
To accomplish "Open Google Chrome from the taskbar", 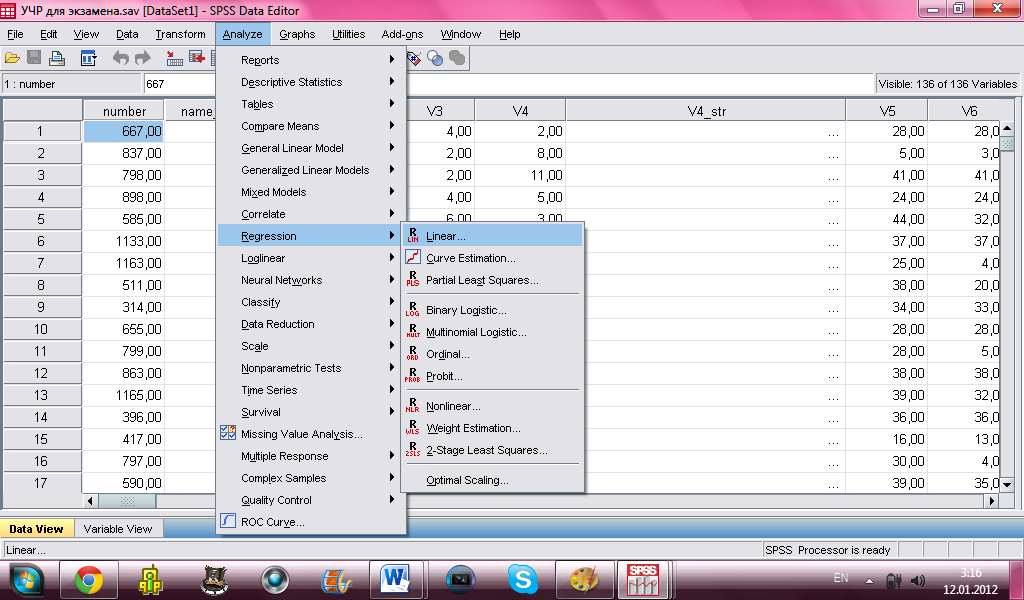I will [x=89, y=579].
